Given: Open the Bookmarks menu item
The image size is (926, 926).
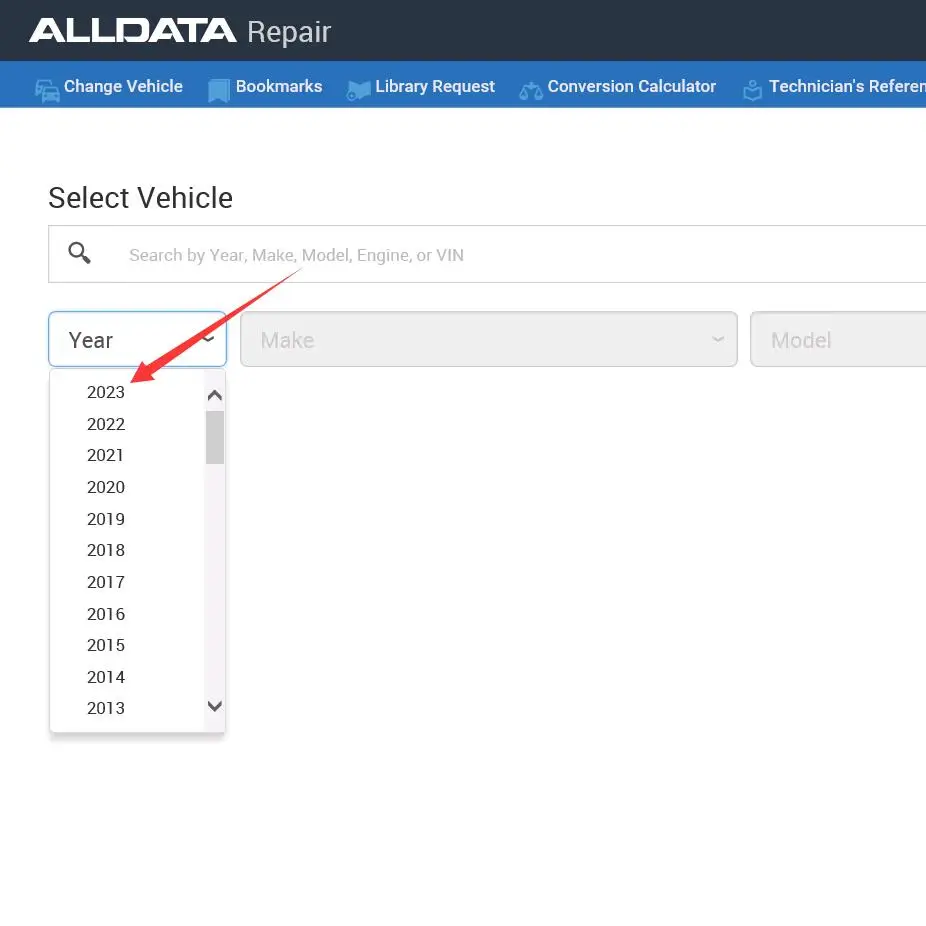Looking at the screenshot, I should 265,87.
